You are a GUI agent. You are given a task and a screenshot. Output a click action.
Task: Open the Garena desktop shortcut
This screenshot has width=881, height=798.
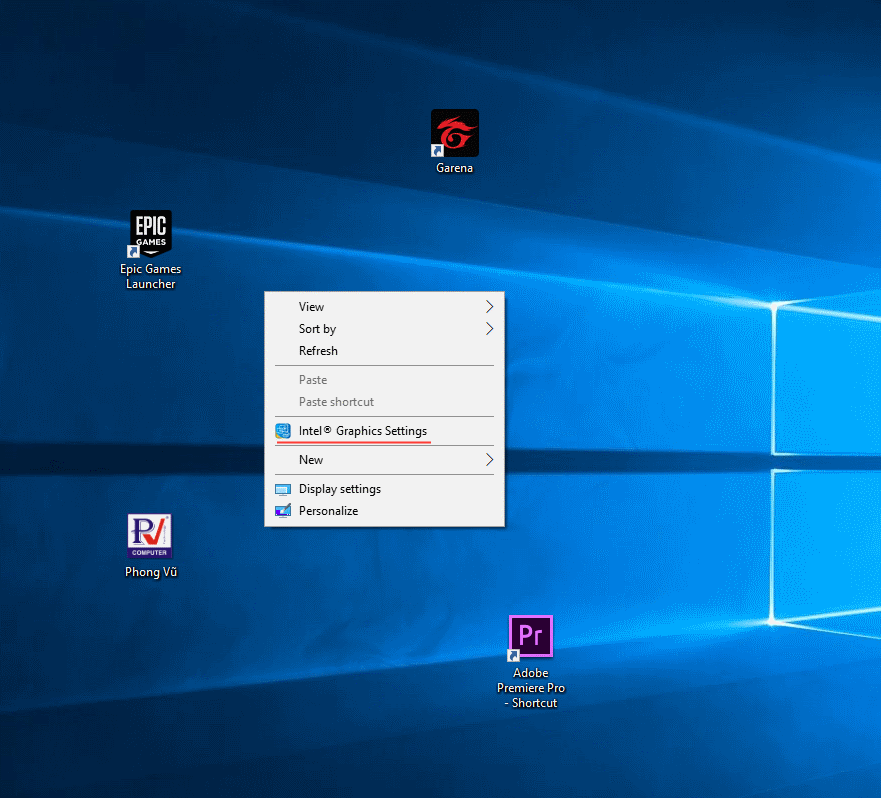(454, 133)
